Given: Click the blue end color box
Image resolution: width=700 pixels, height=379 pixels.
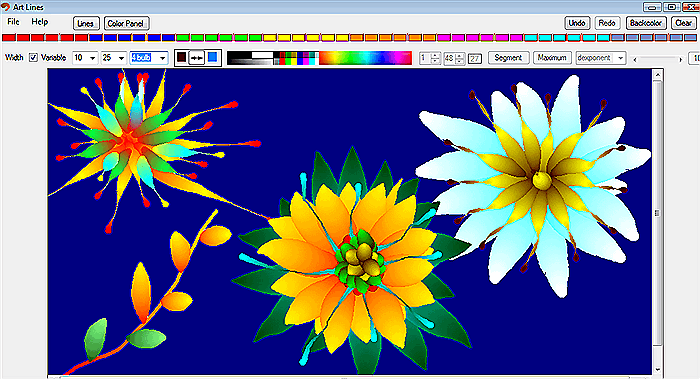Looking at the screenshot, I should (212, 58).
